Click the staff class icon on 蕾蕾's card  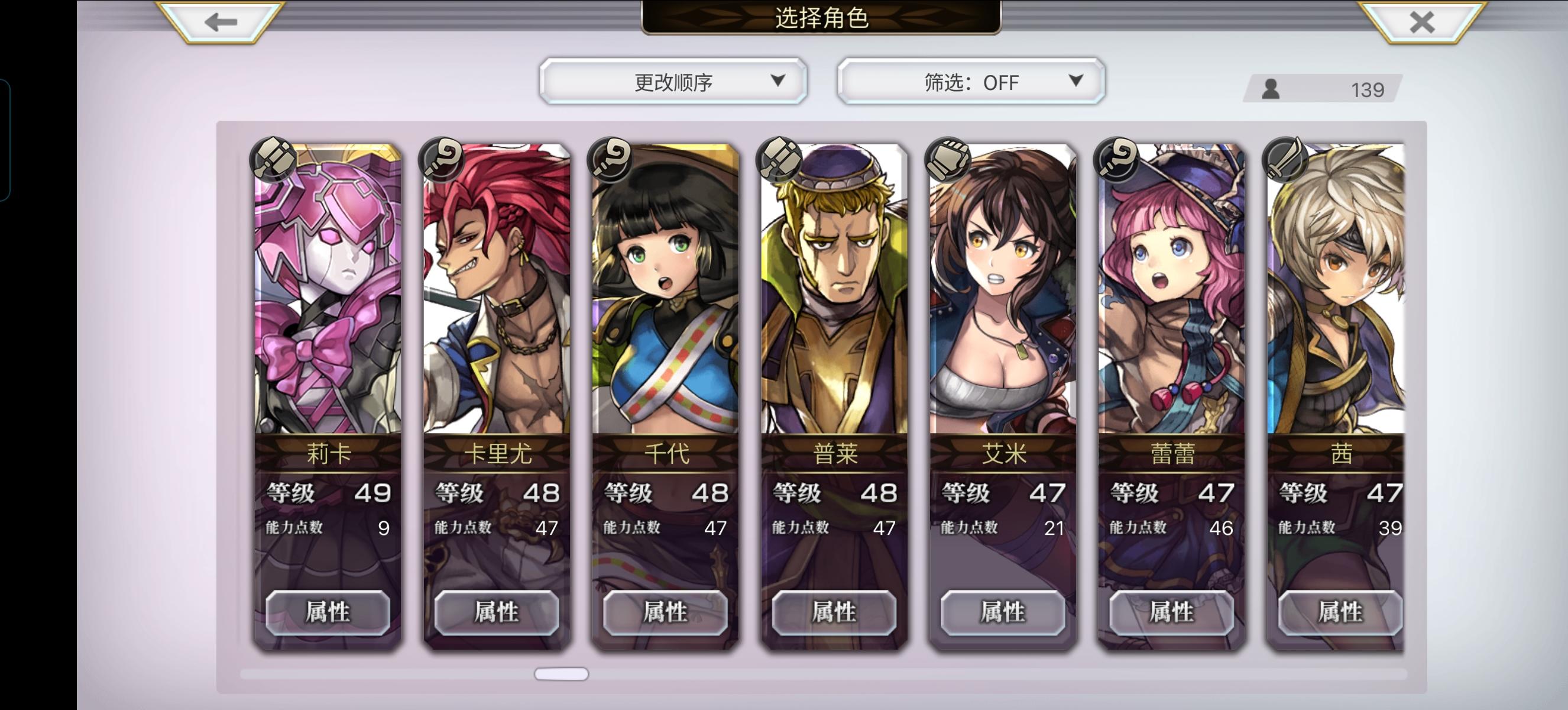click(x=1117, y=159)
